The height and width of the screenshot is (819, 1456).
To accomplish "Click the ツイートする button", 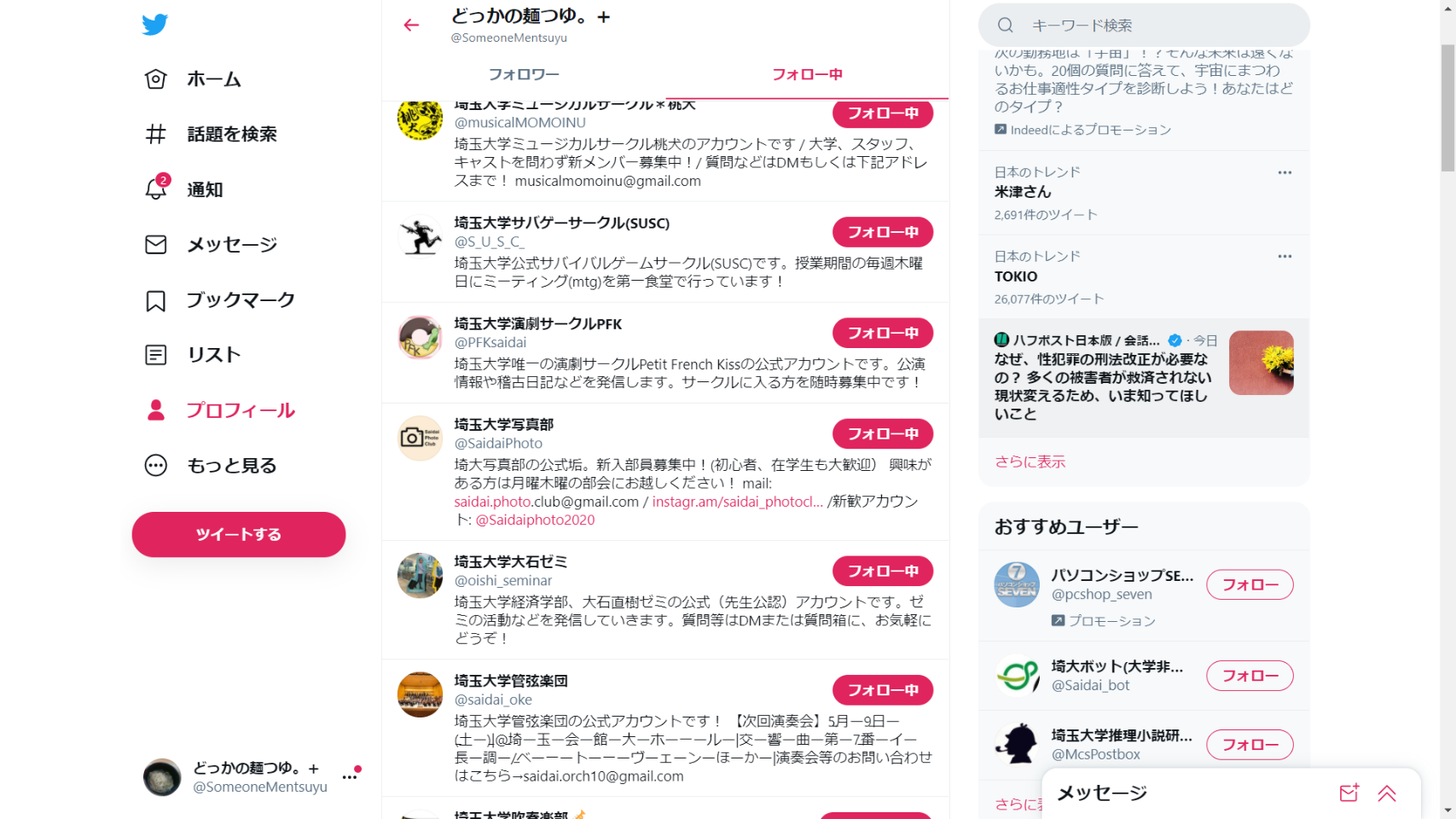I will point(239,535).
